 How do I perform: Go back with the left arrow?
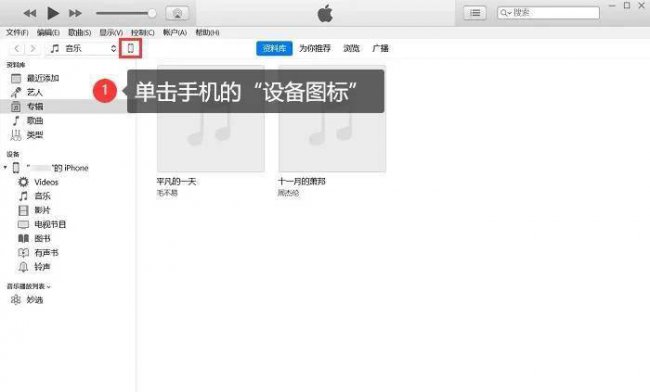click(17, 48)
